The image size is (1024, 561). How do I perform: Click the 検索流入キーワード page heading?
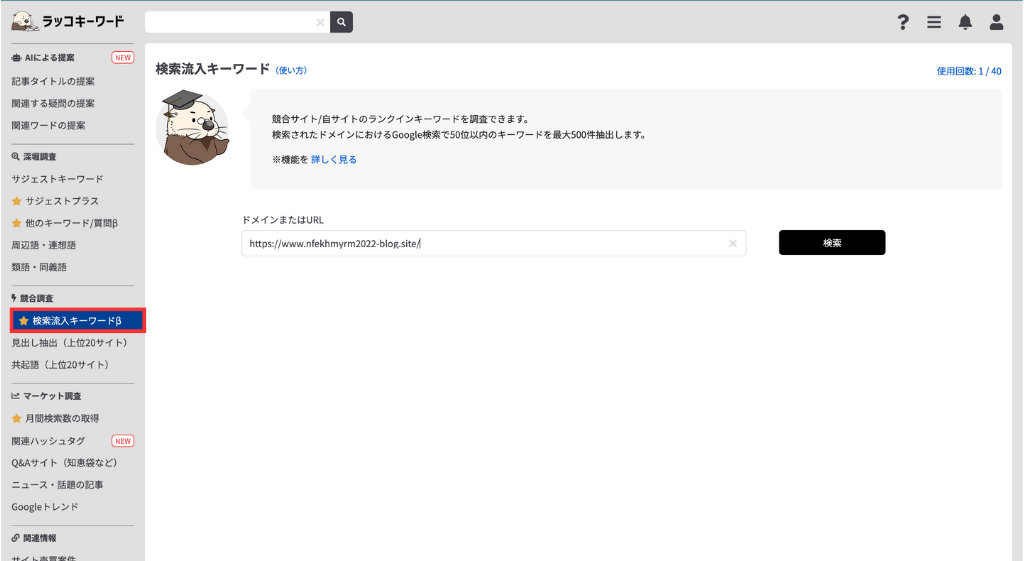[x=212, y=69]
